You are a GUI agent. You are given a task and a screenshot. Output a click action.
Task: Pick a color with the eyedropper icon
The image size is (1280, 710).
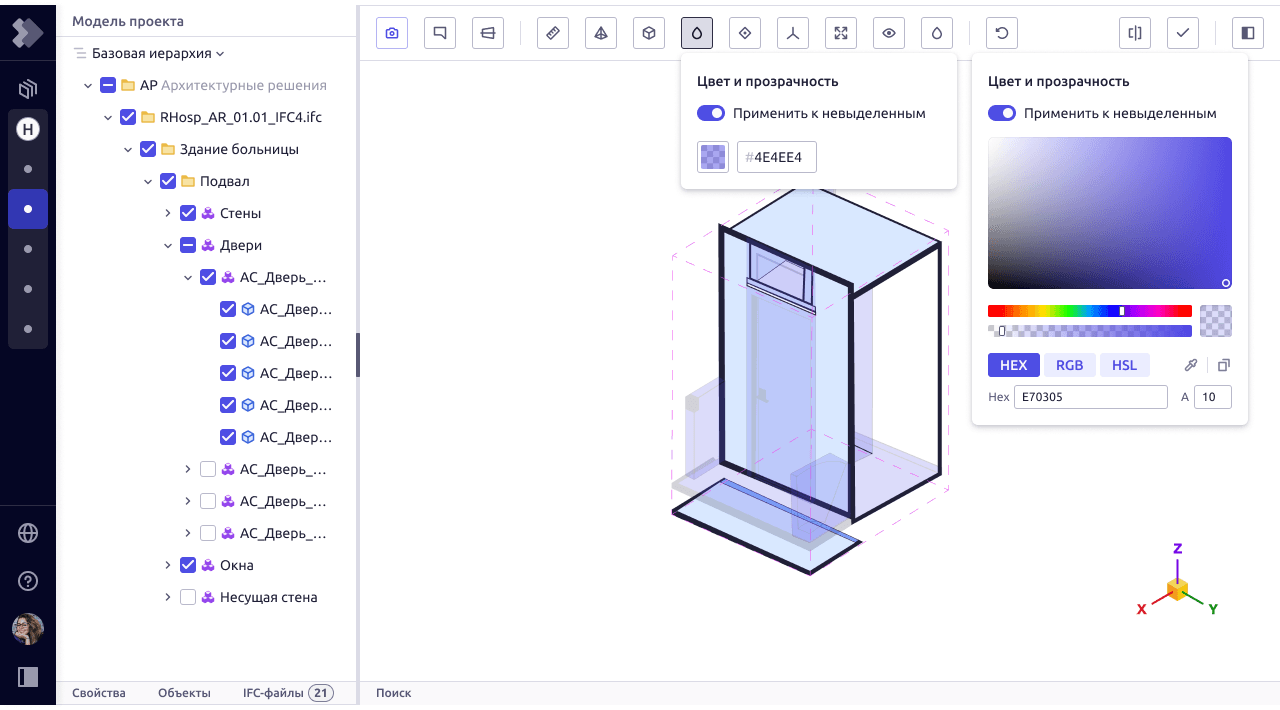click(1190, 365)
